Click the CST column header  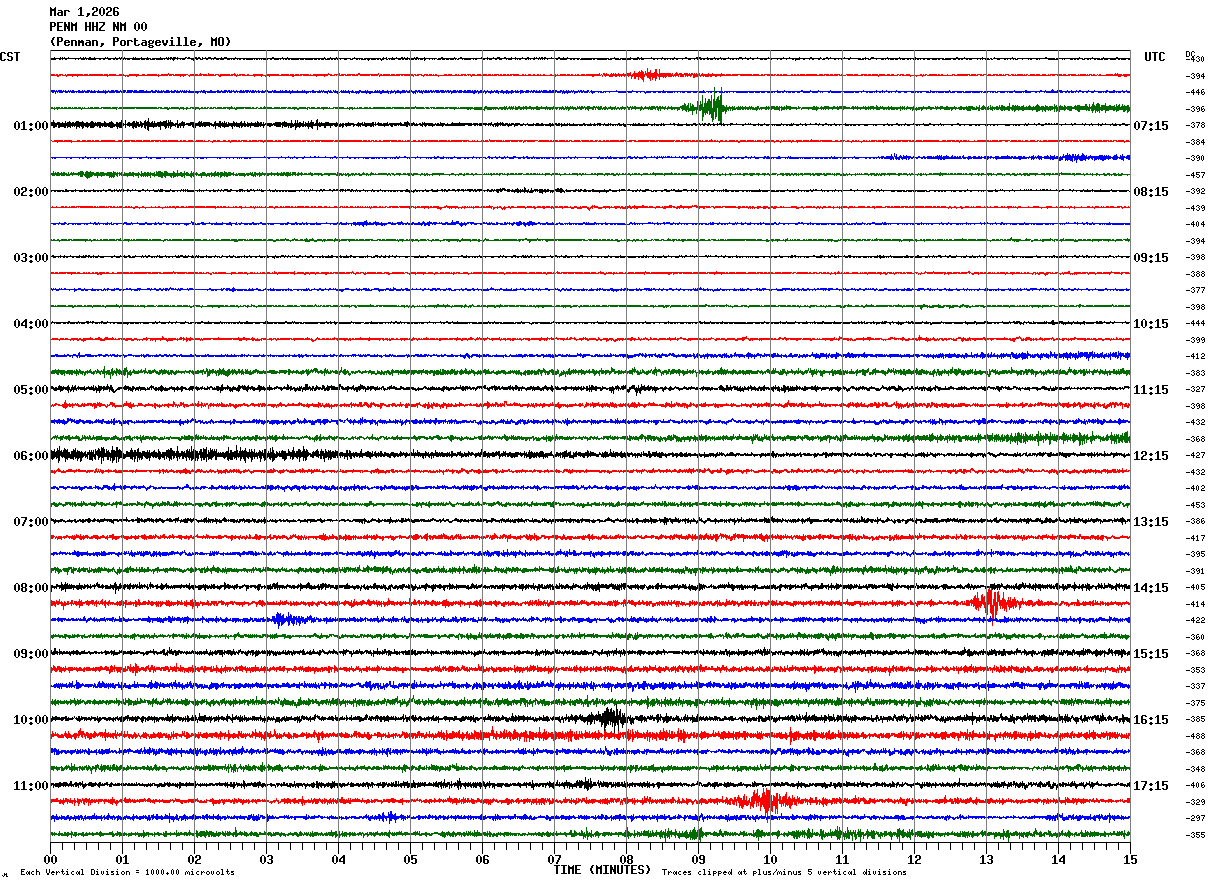10,57
